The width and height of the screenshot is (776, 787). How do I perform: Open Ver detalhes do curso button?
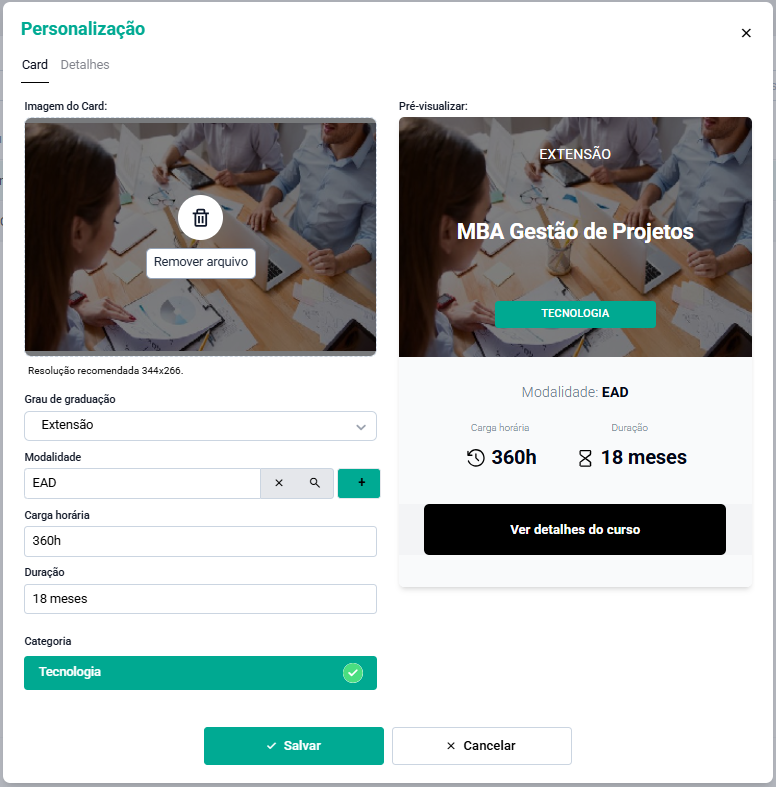pyautogui.click(x=575, y=530)
